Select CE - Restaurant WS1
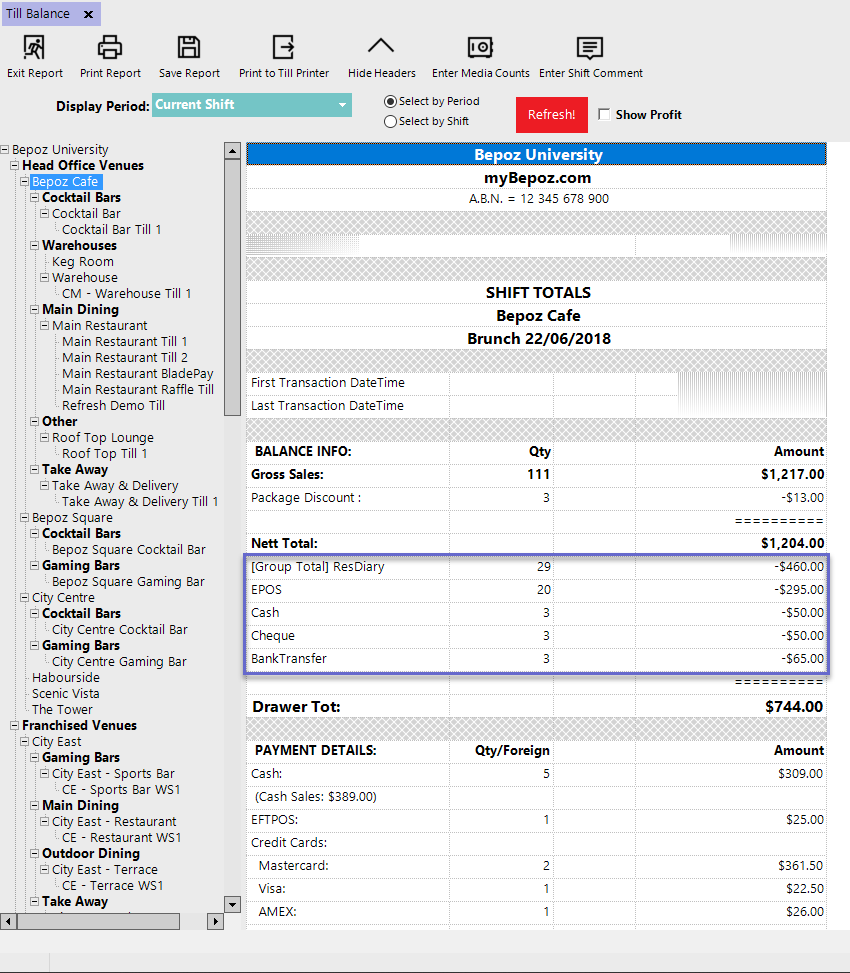 click(122, 838)
